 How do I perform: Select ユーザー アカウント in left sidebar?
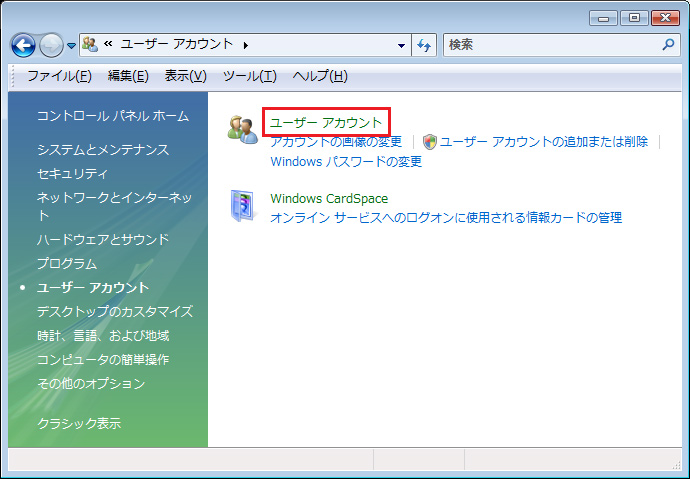click(x=93, y=287)
